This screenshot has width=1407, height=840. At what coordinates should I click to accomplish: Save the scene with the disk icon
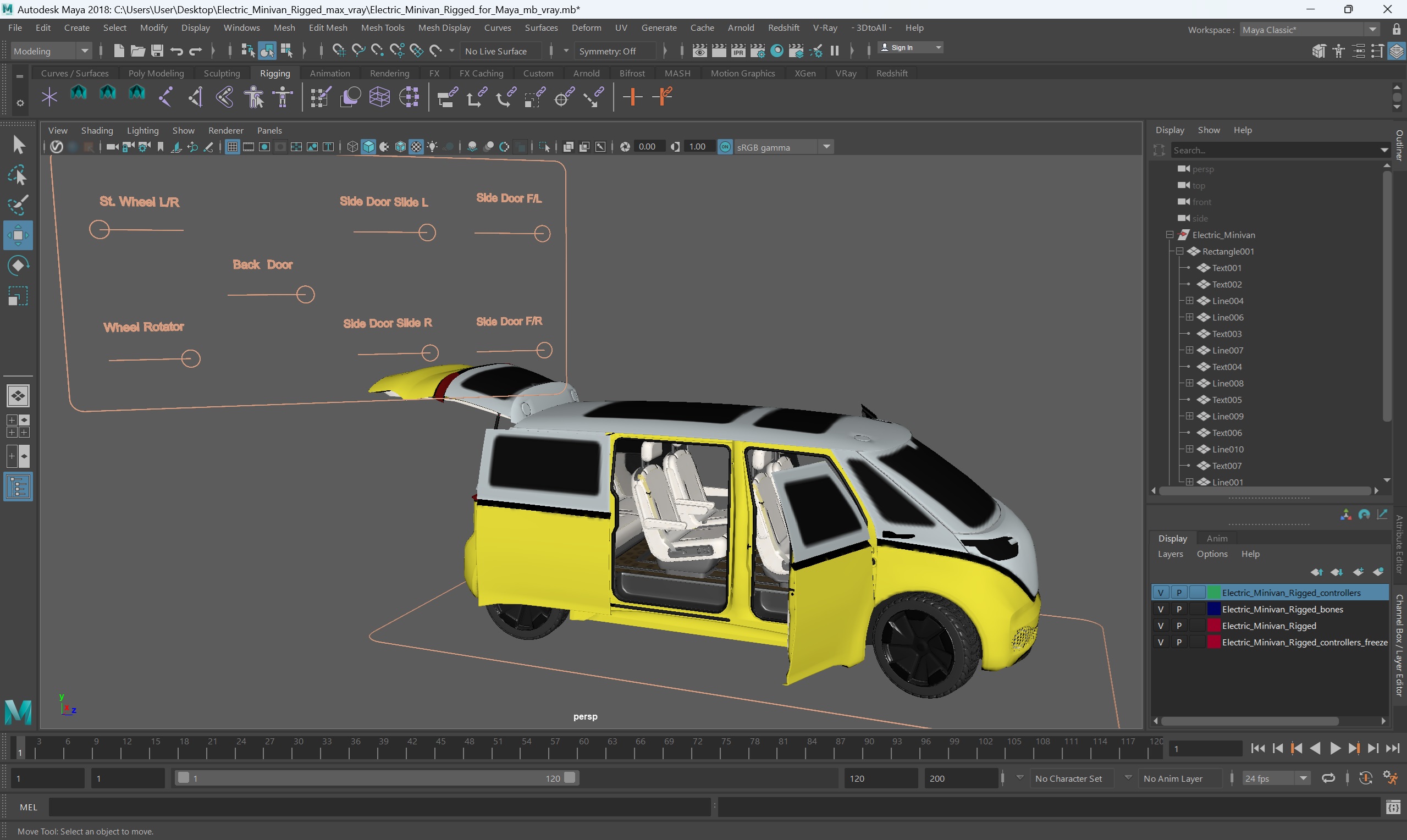pos(157,51)
